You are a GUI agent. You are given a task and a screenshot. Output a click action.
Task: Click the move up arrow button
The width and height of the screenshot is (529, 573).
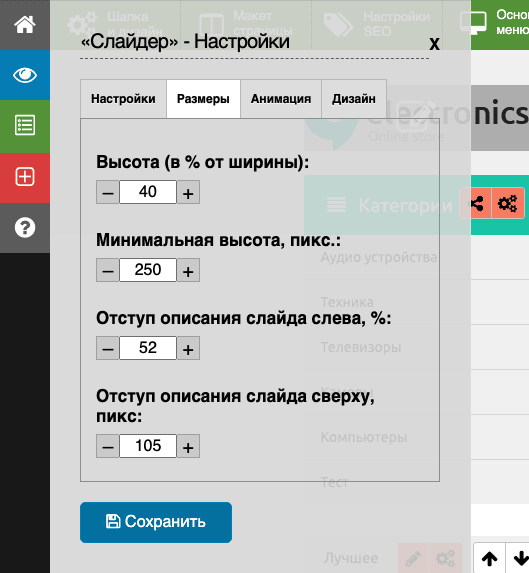(490, 558)
